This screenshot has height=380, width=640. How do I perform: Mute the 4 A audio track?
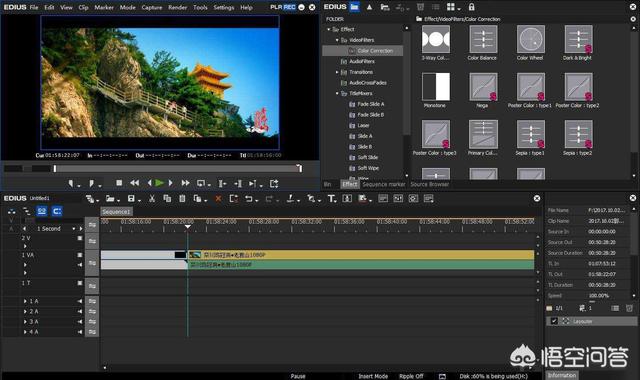point(80,332)
